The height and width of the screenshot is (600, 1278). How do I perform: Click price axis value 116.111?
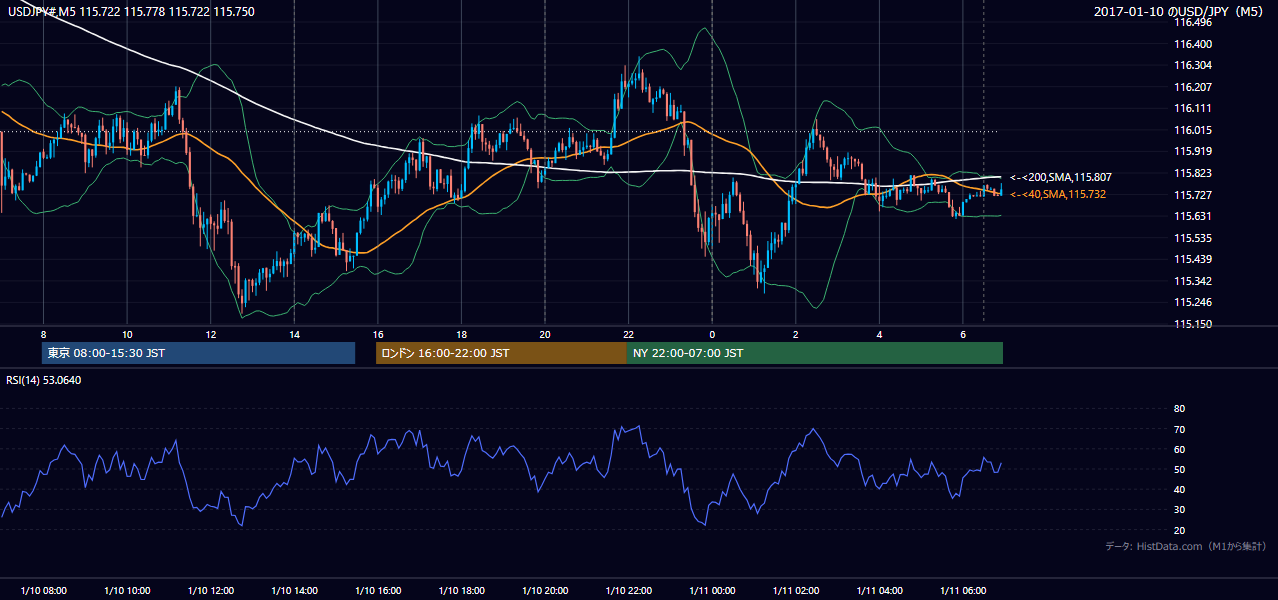coord(1192,109)
